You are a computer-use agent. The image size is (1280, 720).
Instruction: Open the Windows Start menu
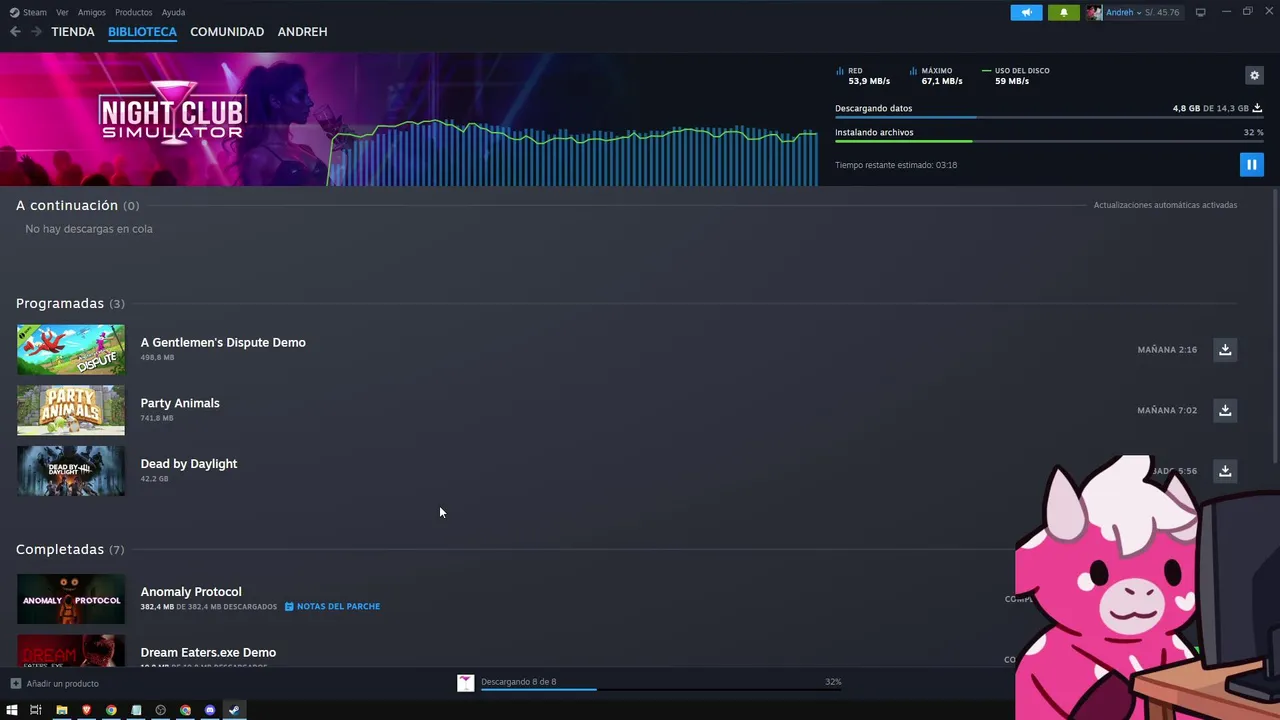tap(12, 710)
